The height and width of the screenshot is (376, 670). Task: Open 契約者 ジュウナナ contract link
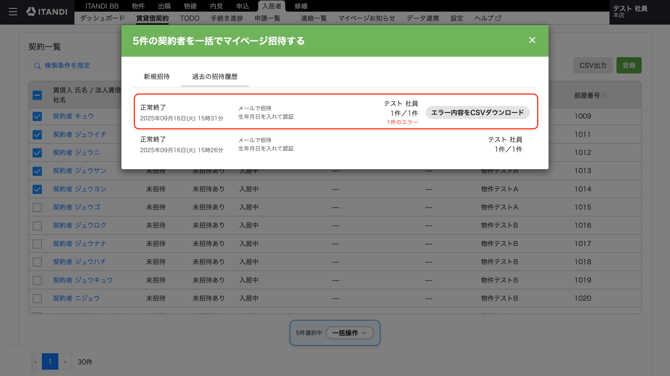pyautogui.click(x=79, y=244)
